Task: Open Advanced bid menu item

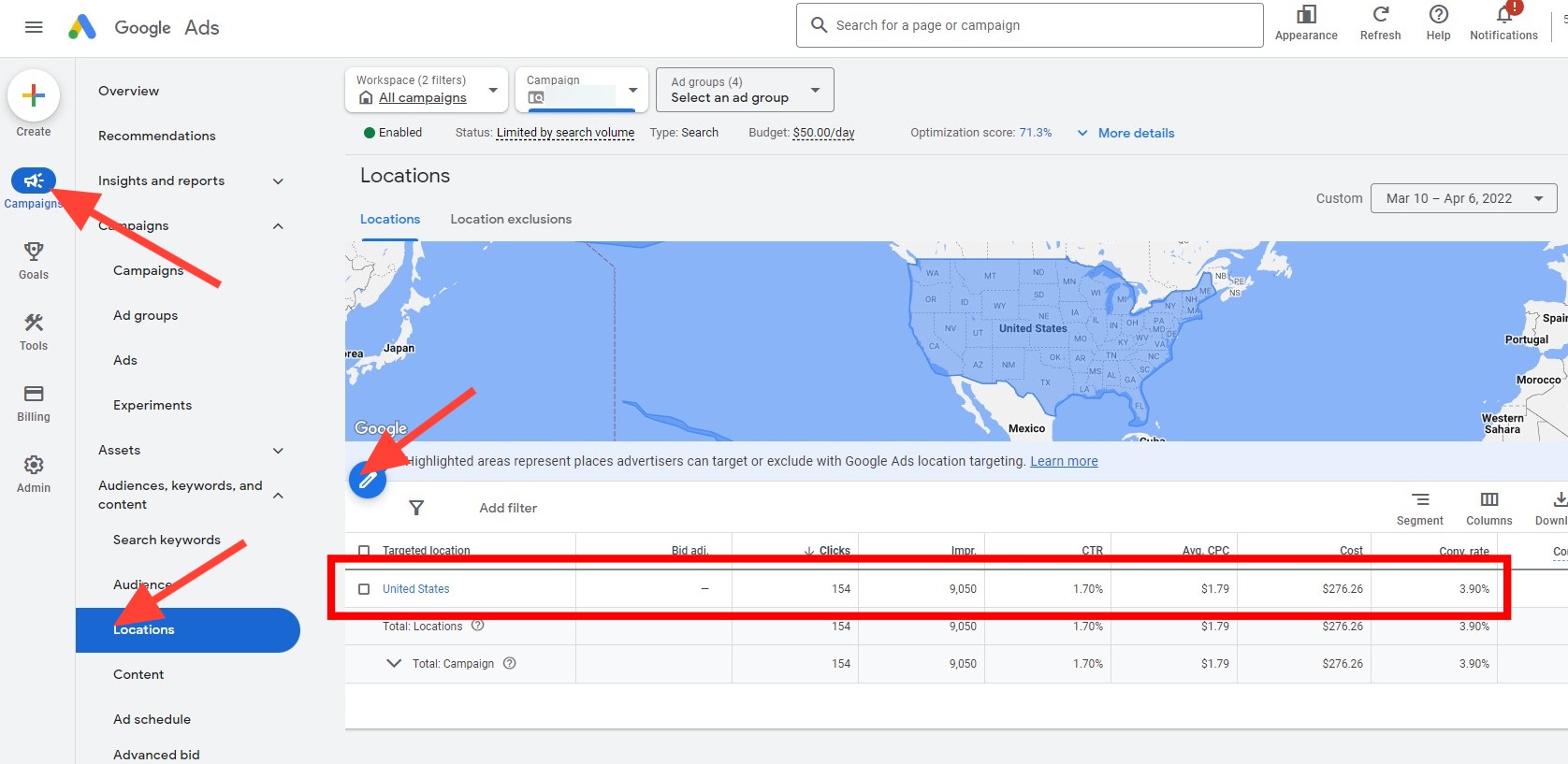Action: [x=156, y=755]
